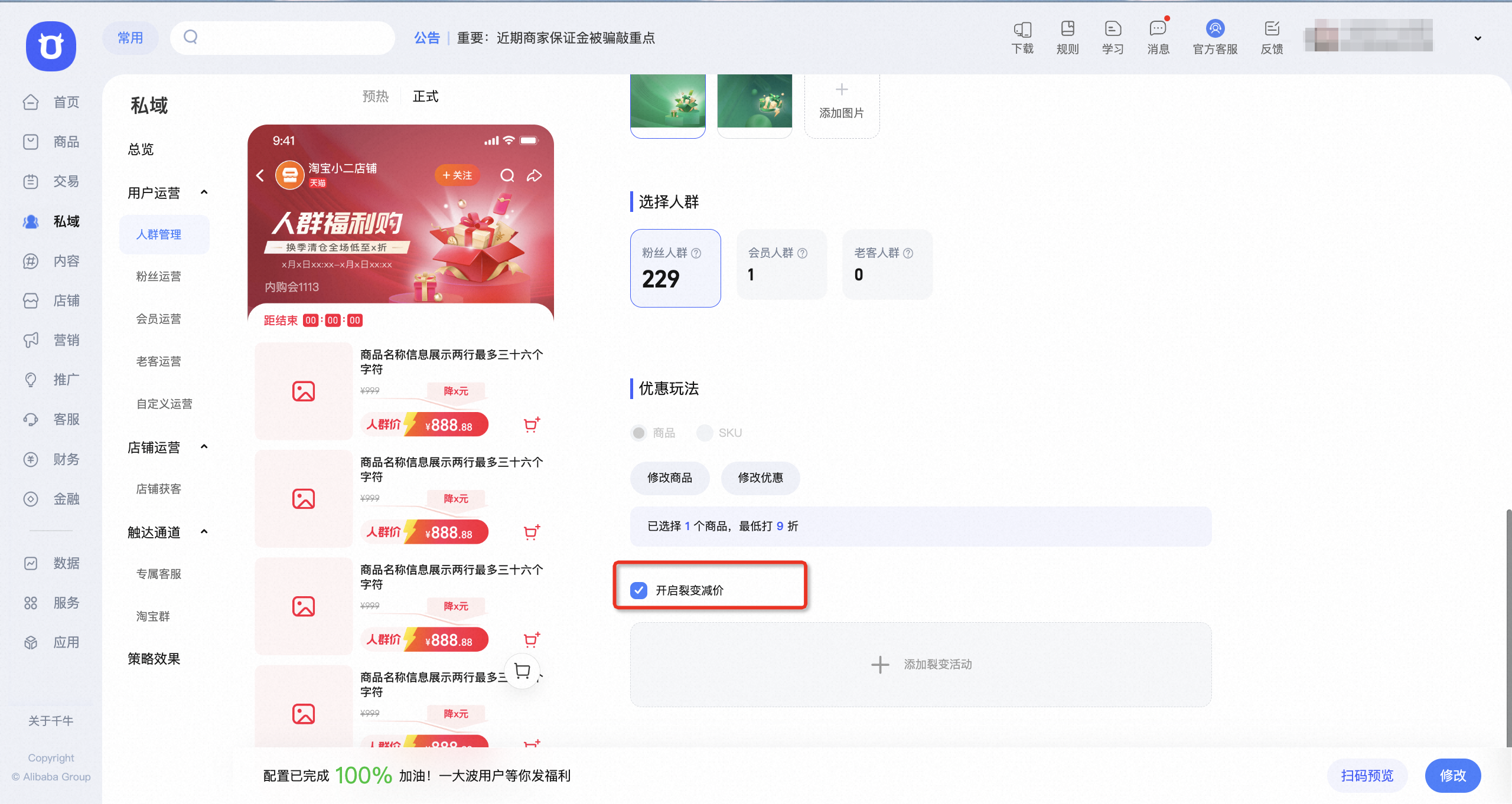Open 服务 in left sidebar
This screenshot has width=1512, height=804.
[51, 603]
